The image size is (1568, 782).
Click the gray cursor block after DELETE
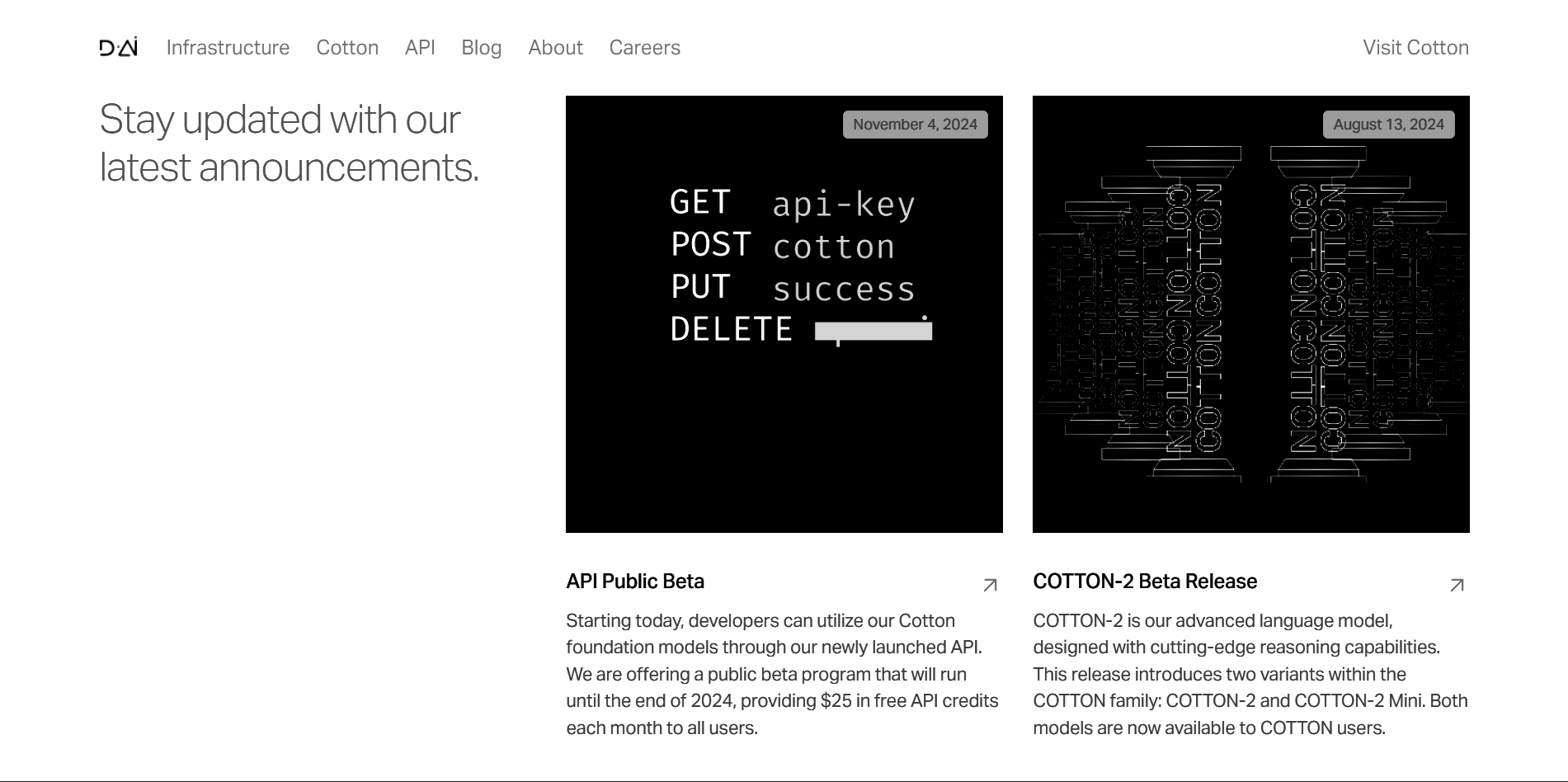click(x=873, y=331)
